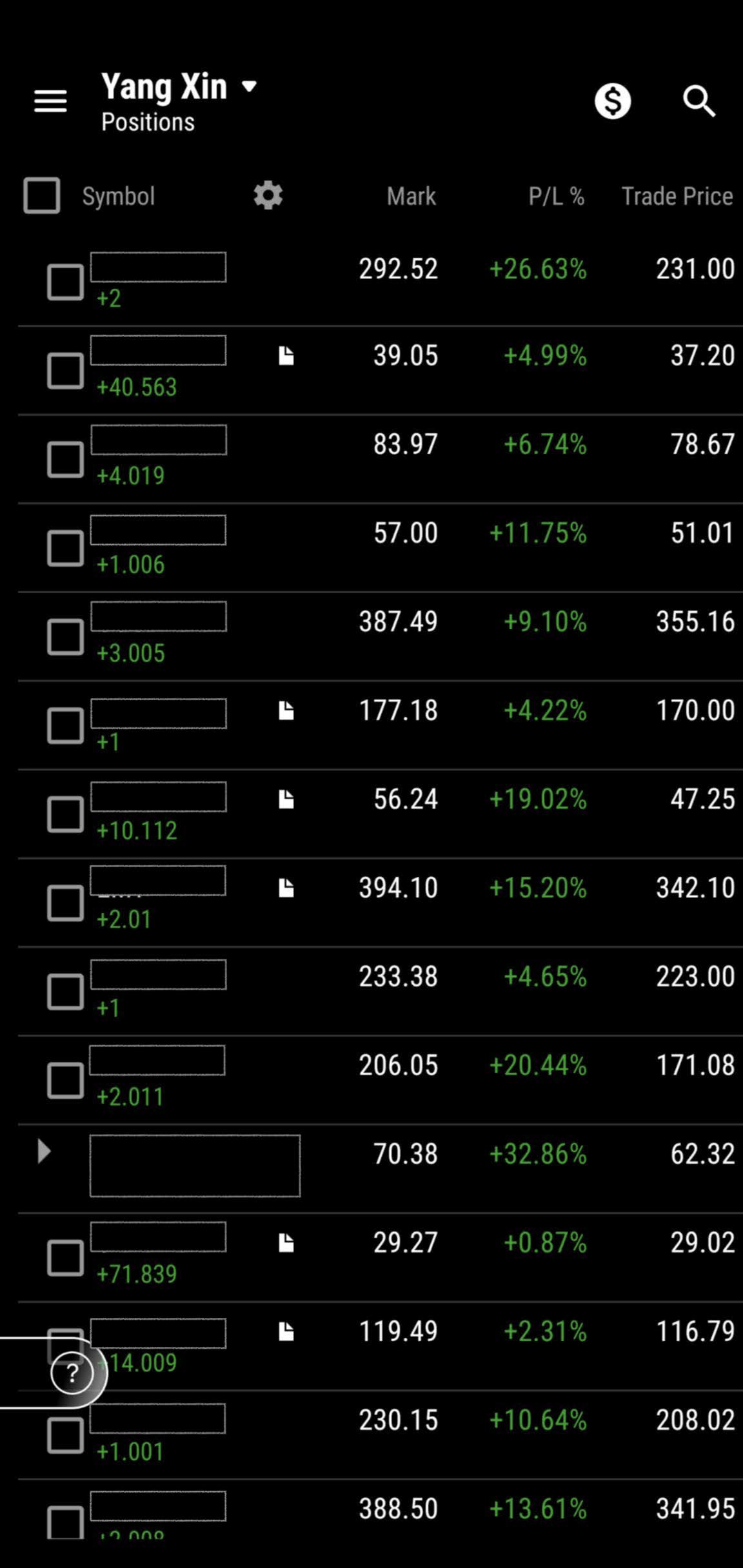Sort by the Trade Price column header
Image resolution: width=743 pixels, height=1568 pixels.
[x=677, y=196]
